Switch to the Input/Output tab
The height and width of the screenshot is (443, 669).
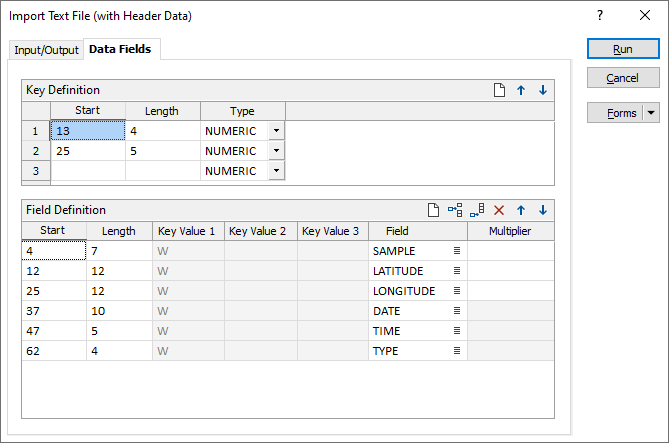(x=46, y=50)
